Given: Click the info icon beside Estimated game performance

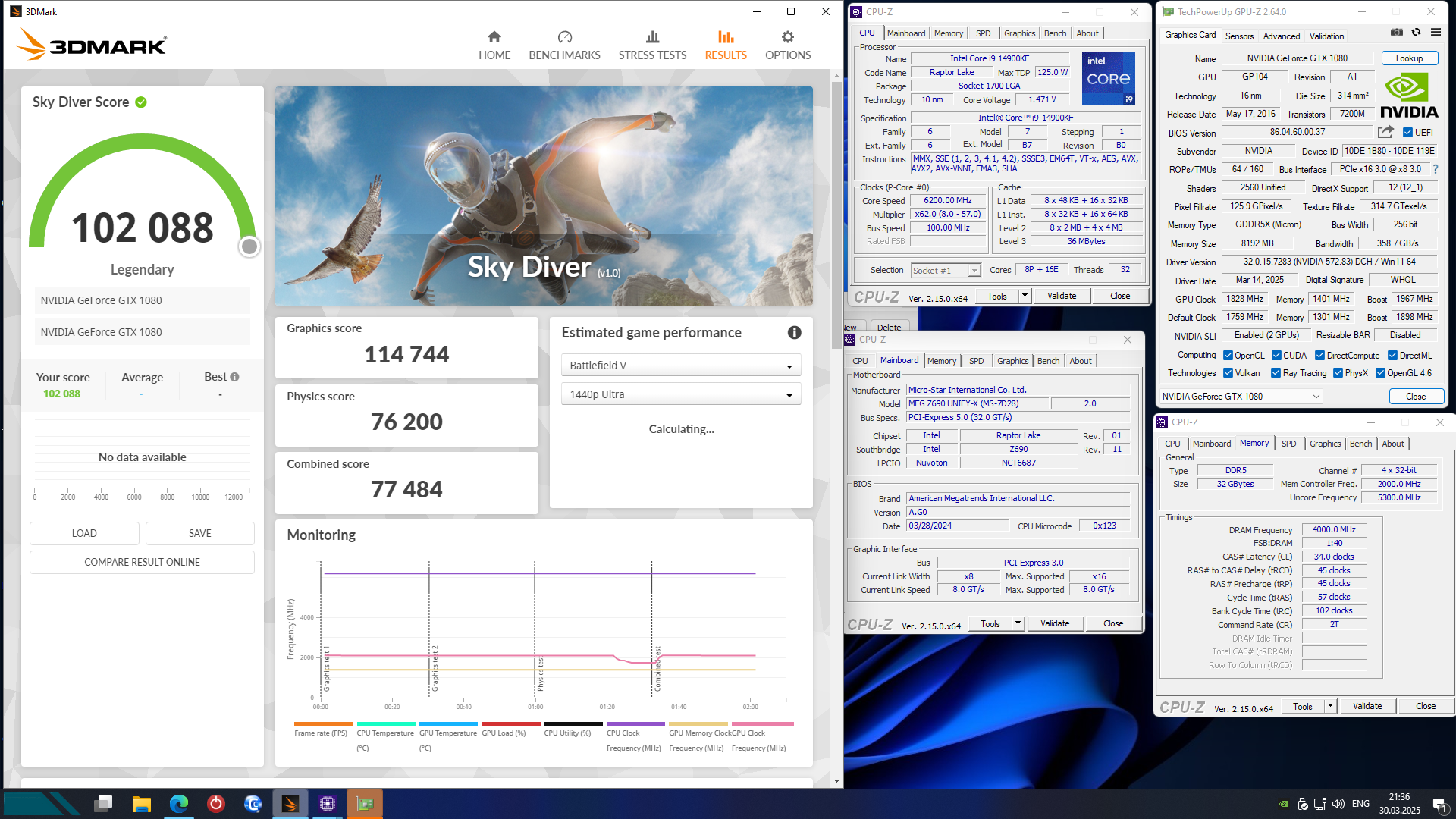Looking at the screenshot, I should [x=794, y=332].
